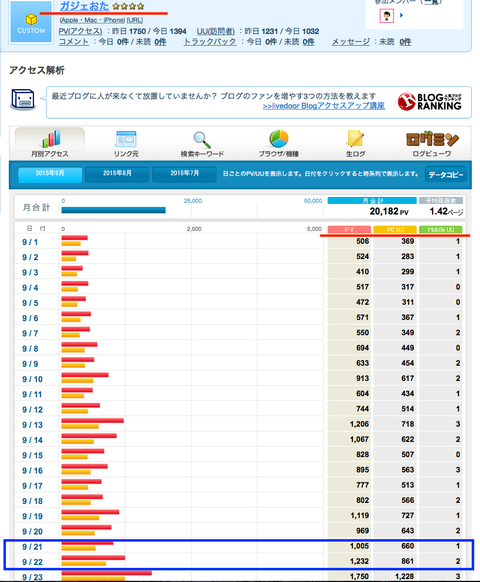Screen dimensions: 480x582
Task: Click the データコピー button
Action: coord(446,175)
